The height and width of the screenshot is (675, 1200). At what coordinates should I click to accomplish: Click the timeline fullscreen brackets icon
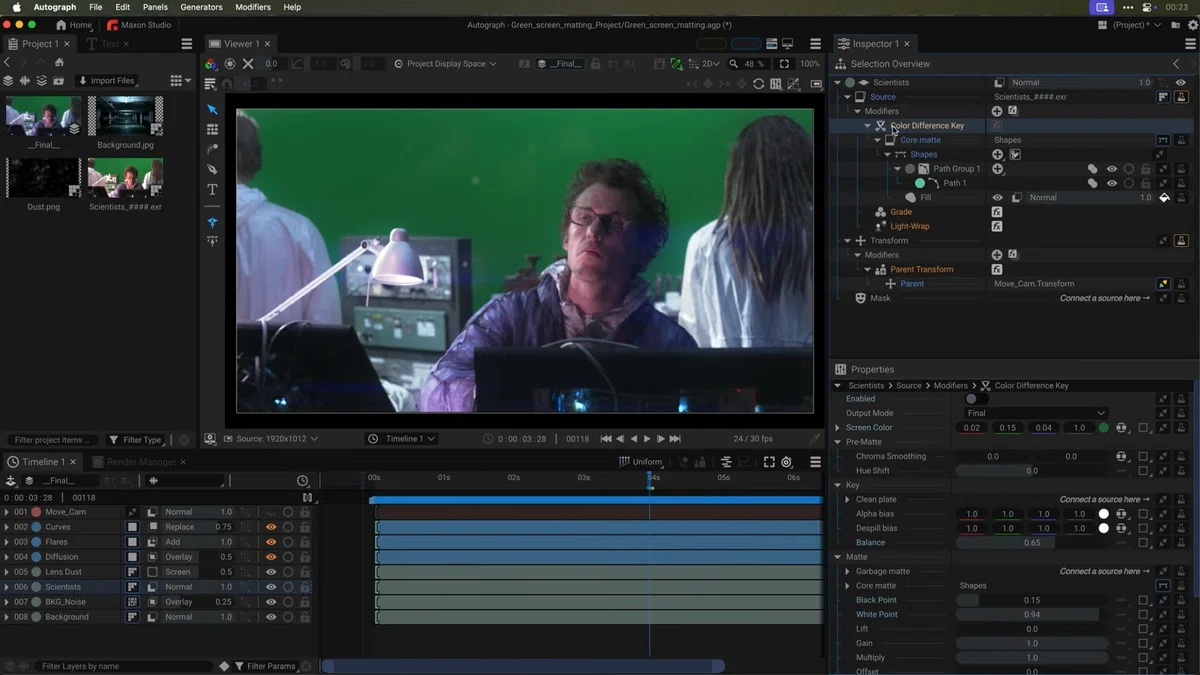tap(769, 462)
